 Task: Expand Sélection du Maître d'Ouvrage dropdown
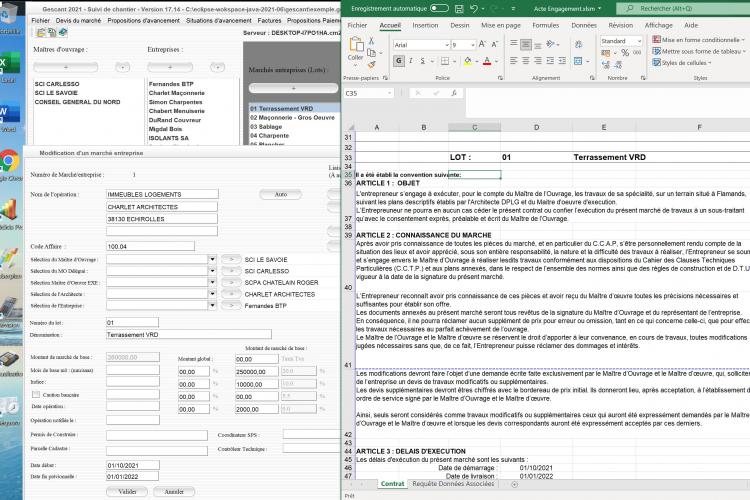pos(212,259)
